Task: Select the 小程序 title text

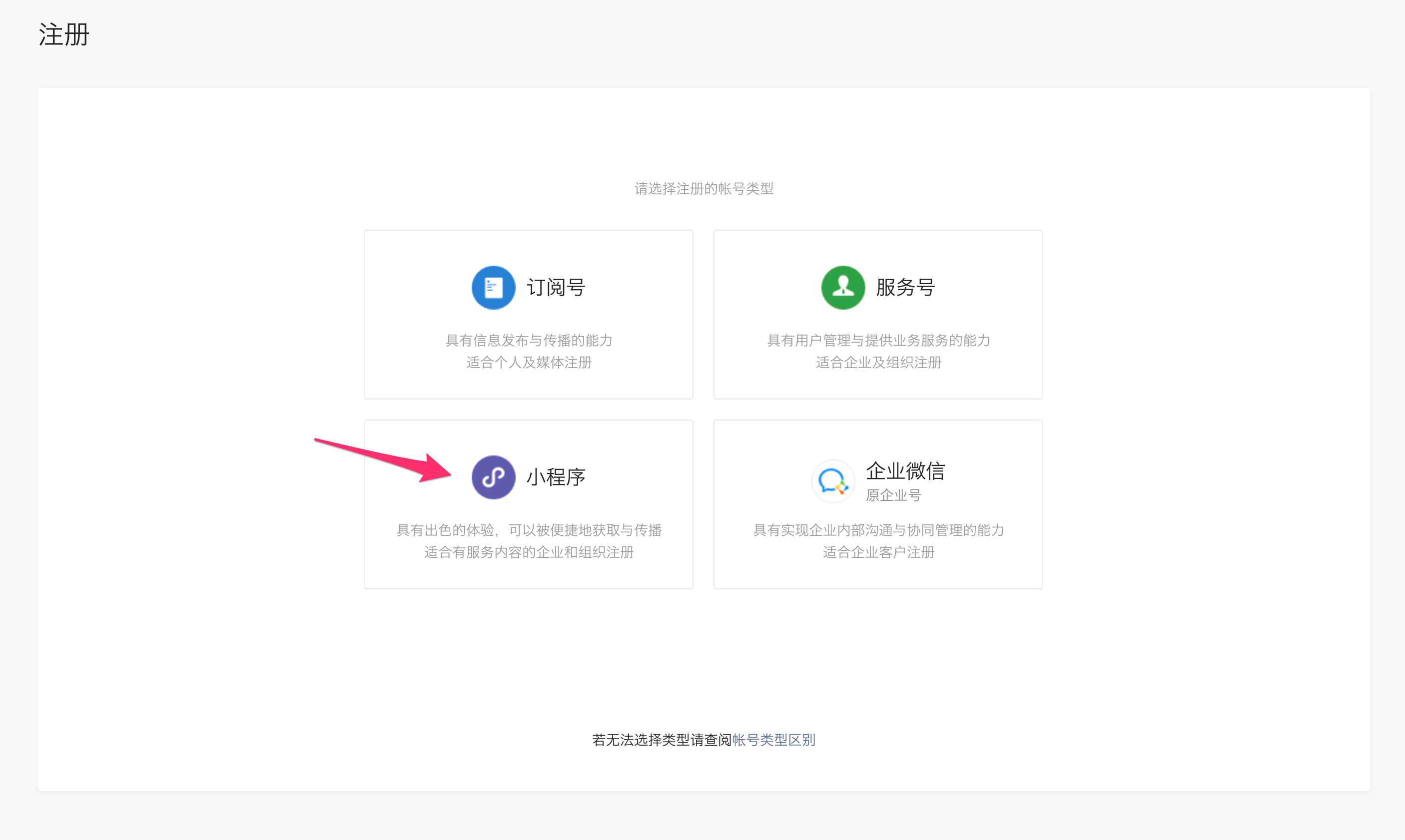Action: click(x=556, y=477)
